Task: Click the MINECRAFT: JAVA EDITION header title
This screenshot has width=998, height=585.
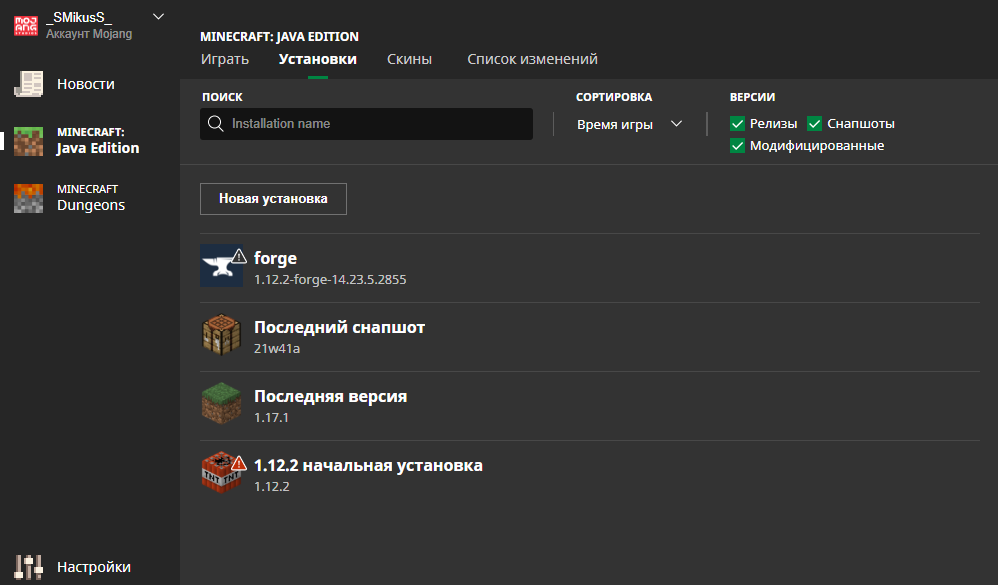Action: pyautogui.click(x=279, y=37)
